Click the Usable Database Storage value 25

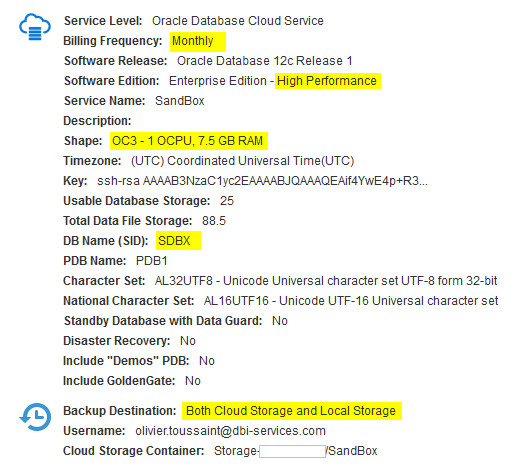(227, 201)
